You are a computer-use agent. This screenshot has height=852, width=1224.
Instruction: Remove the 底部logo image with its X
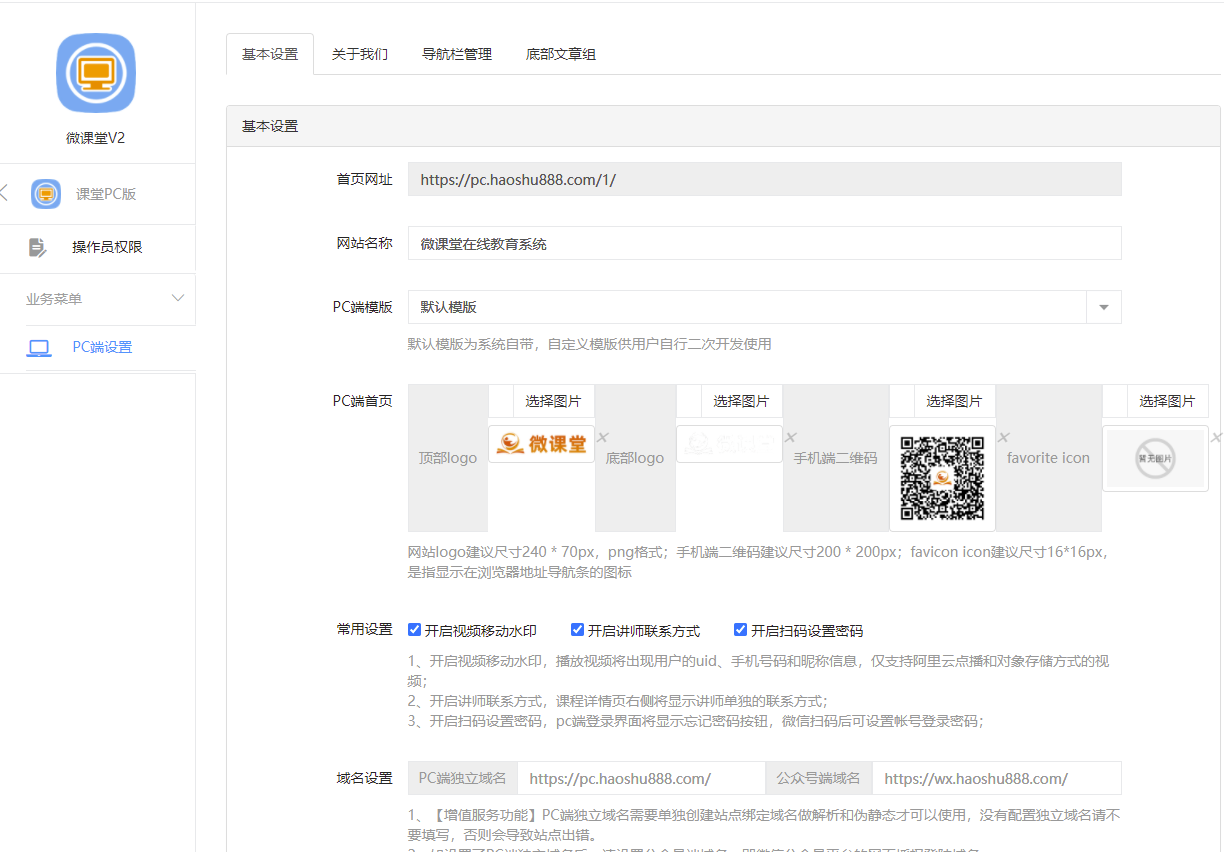[x=790, y=438]
